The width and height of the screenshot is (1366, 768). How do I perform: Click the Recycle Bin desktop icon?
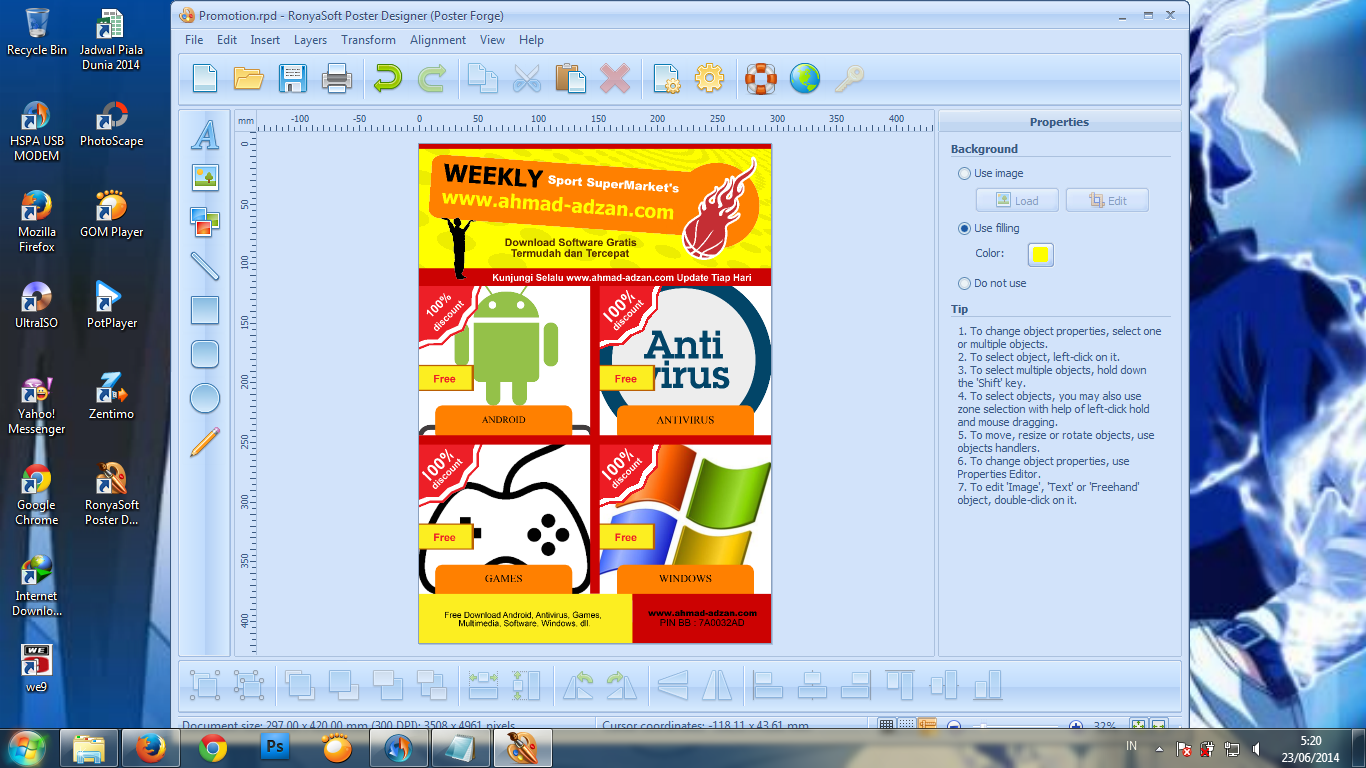click(x=37, y=31)
